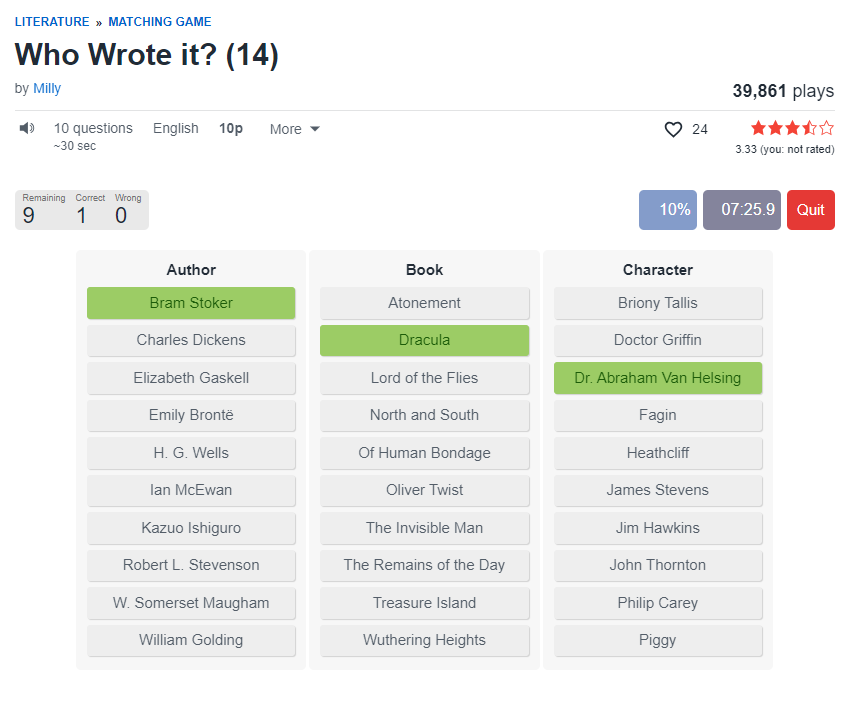The width and height of the screenshot is (850, 703).
Task: Rate the game with the fifth star
Action: pyautogui.click(x=826, y=128)
